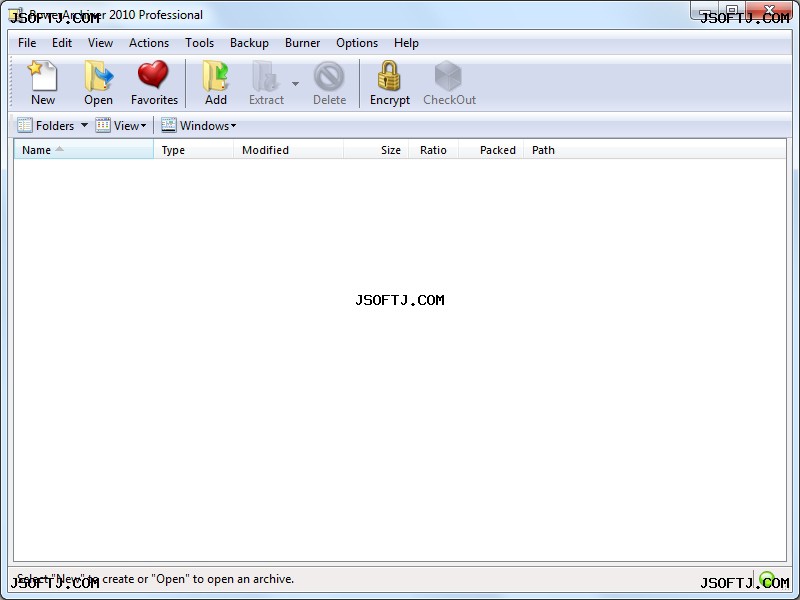Expand the Extract dropdown arrow
The height and width of the screenshot is (600, 800).
[x=295, y=83]
